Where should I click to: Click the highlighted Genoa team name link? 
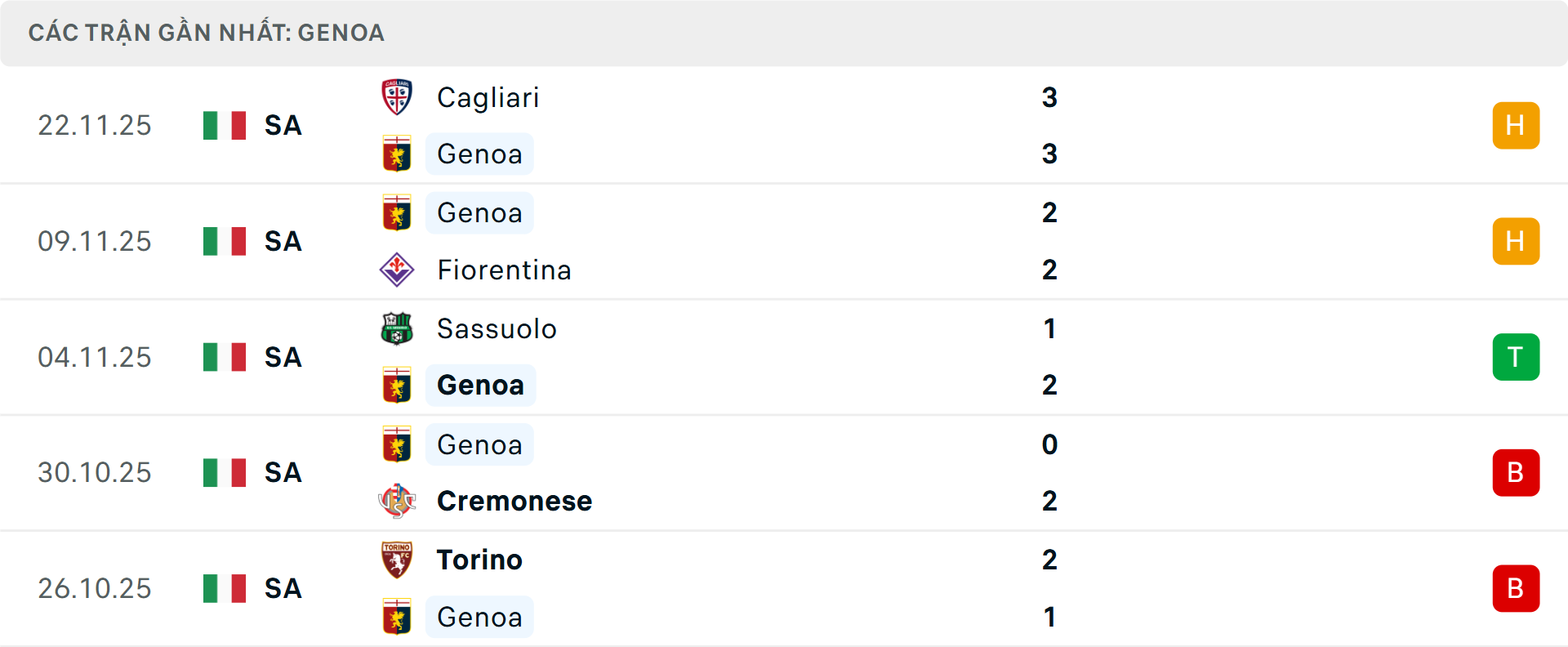[x=480, y=385]
